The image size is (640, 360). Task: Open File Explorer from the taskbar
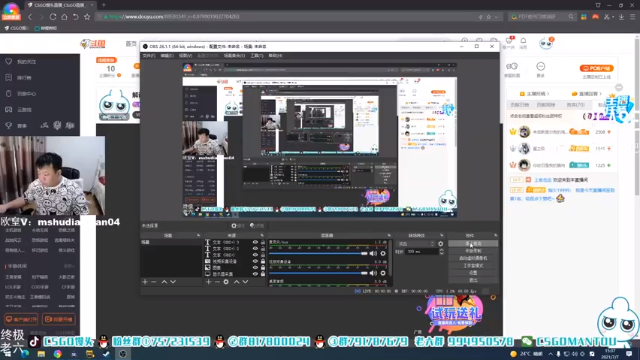[41, 354]
